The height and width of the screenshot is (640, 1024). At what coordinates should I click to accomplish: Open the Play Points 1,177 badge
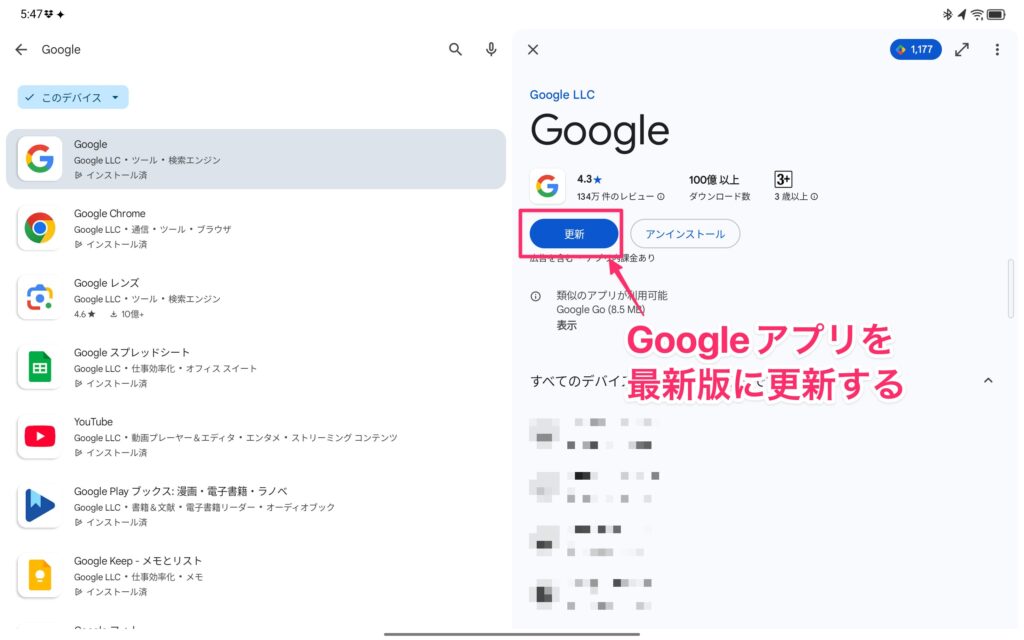(915, 50)
